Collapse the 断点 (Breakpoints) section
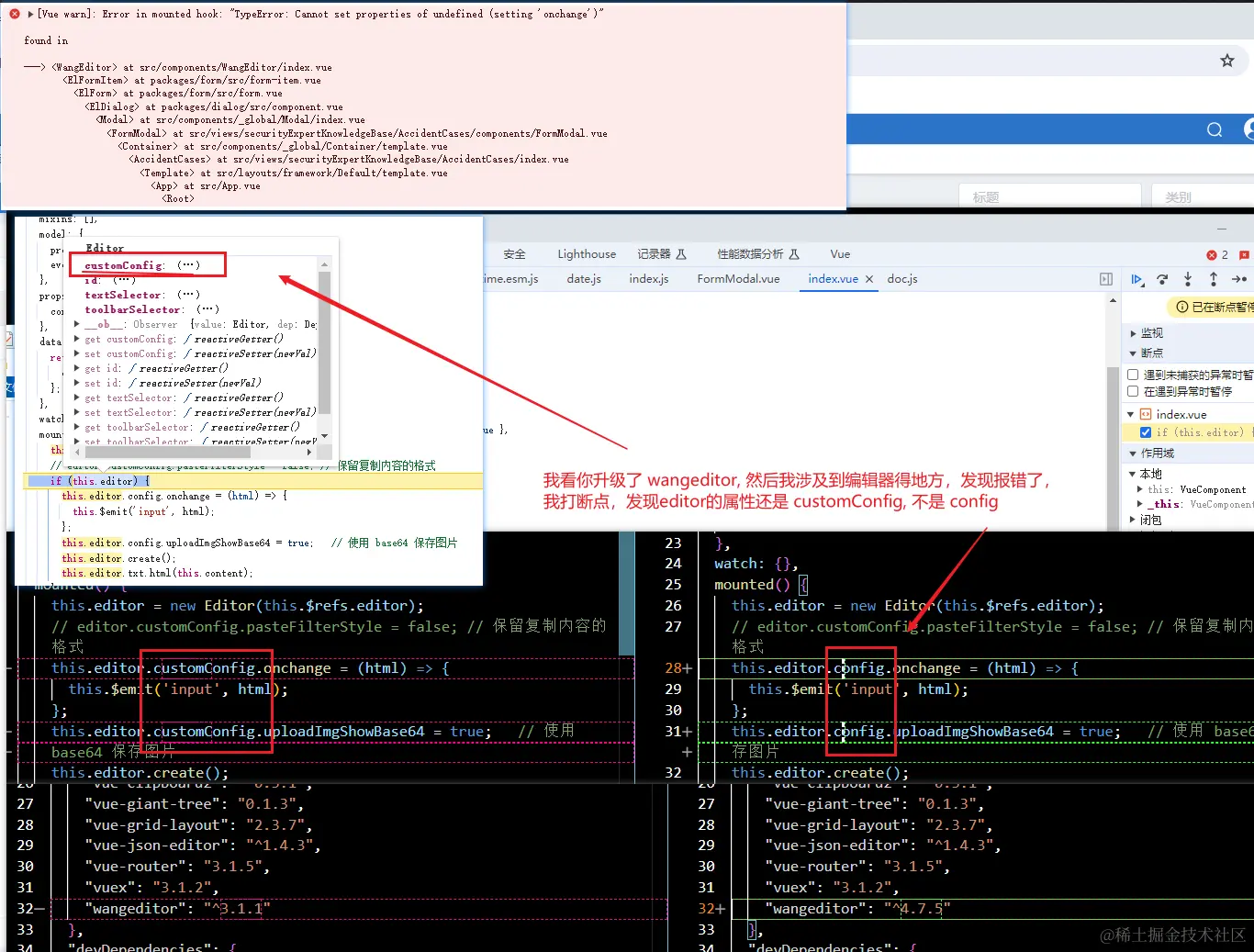 click(1132, 353)
